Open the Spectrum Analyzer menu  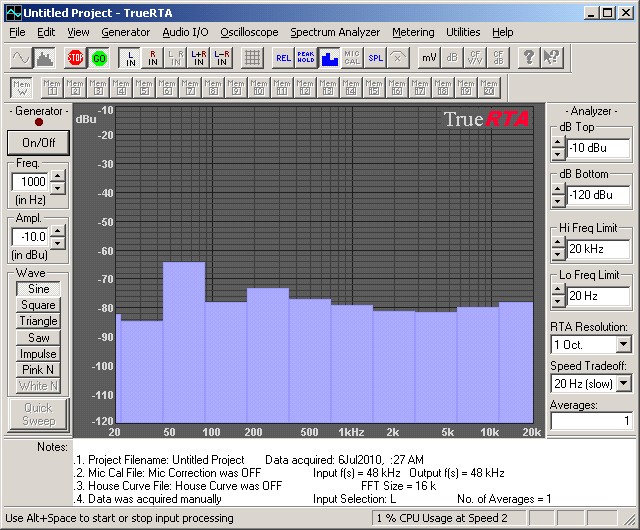[x=335, y=32]
